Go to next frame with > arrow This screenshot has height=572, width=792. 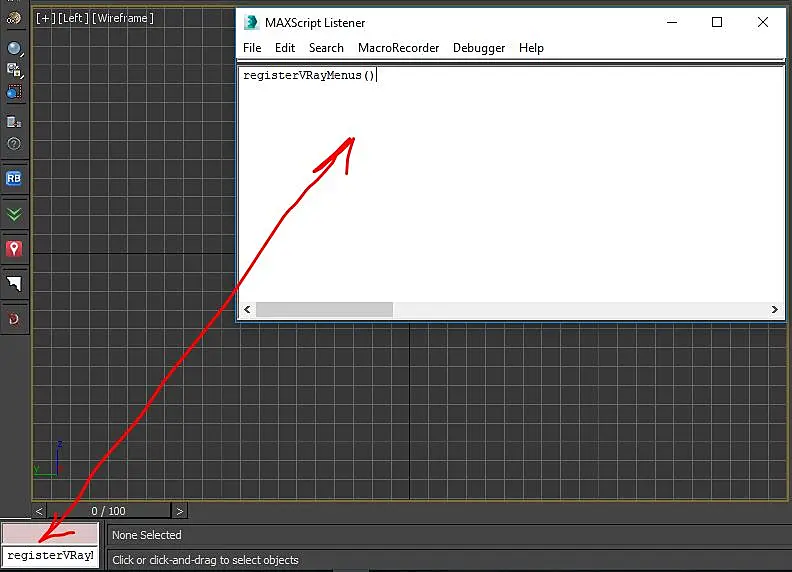tap(179, 511)
